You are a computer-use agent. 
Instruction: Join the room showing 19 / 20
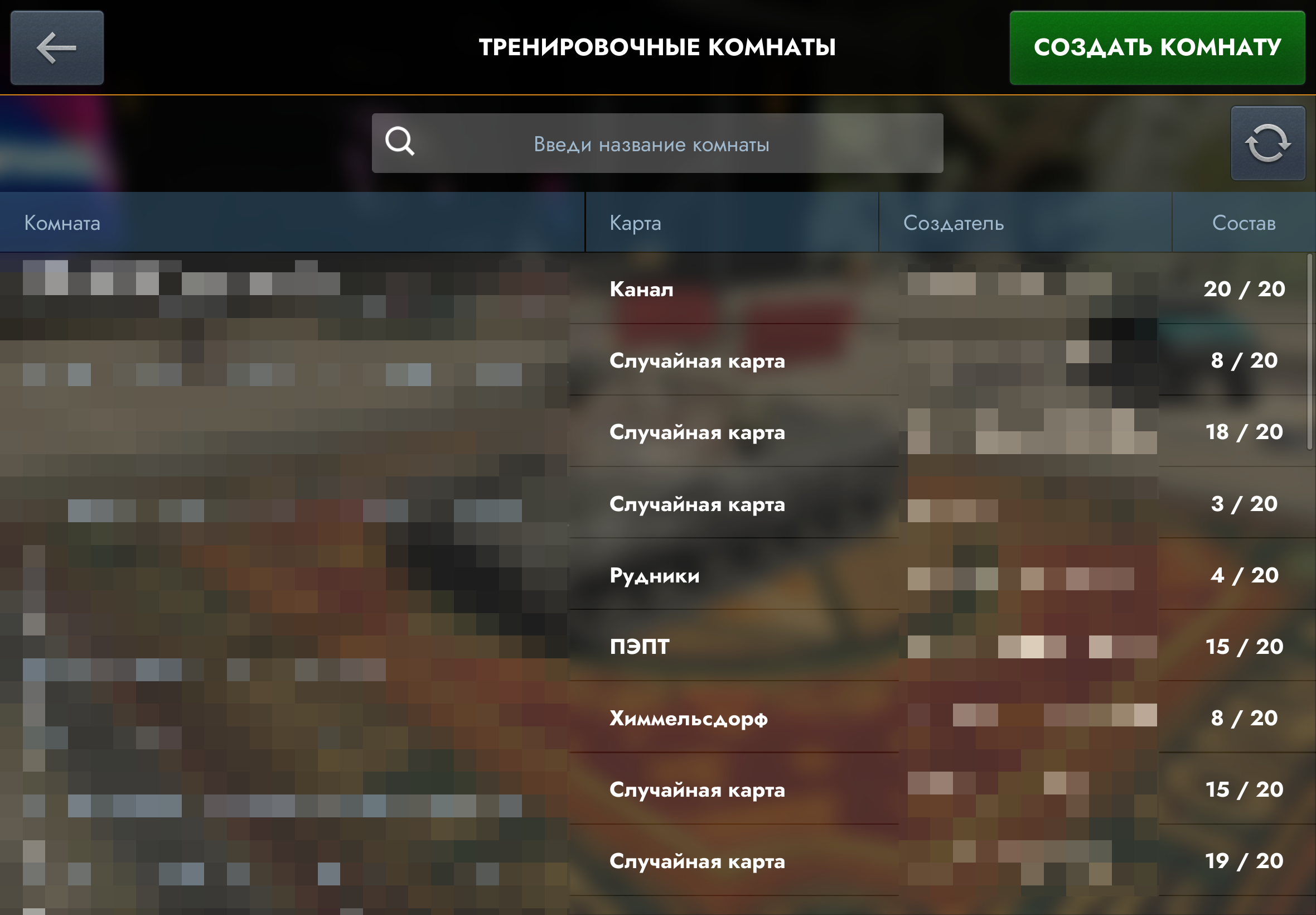pos(657,860)
